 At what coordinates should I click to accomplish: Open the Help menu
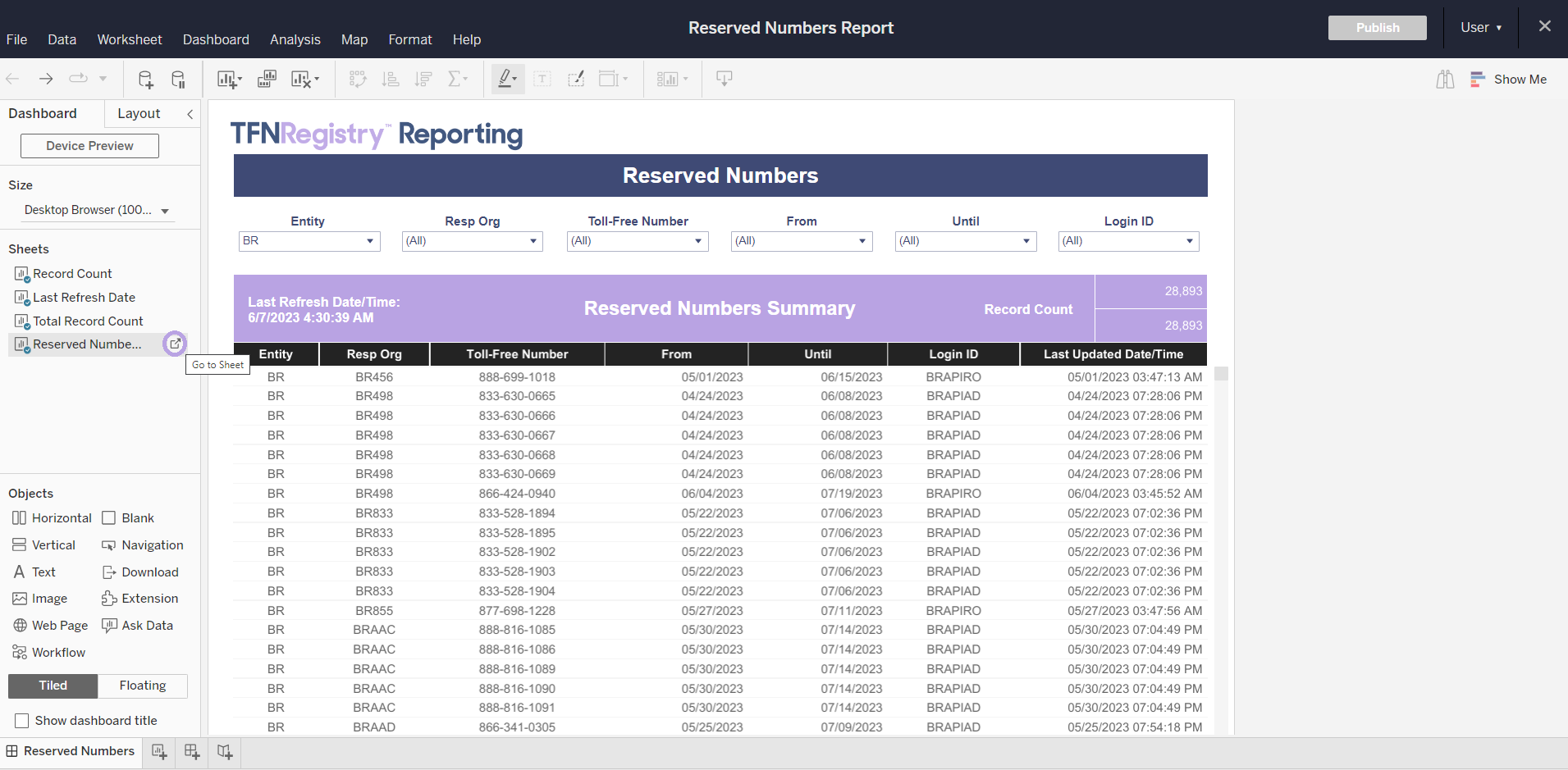[x=467, y=39]
